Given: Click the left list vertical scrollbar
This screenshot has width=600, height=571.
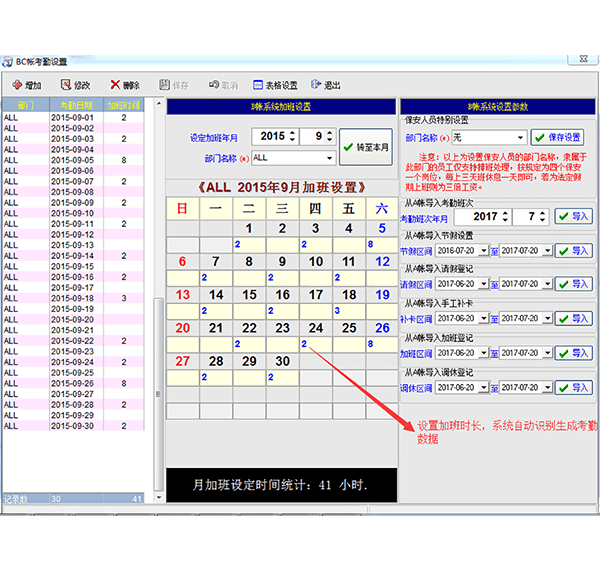Looking at the screenshot, I should (x=157, y=300).
